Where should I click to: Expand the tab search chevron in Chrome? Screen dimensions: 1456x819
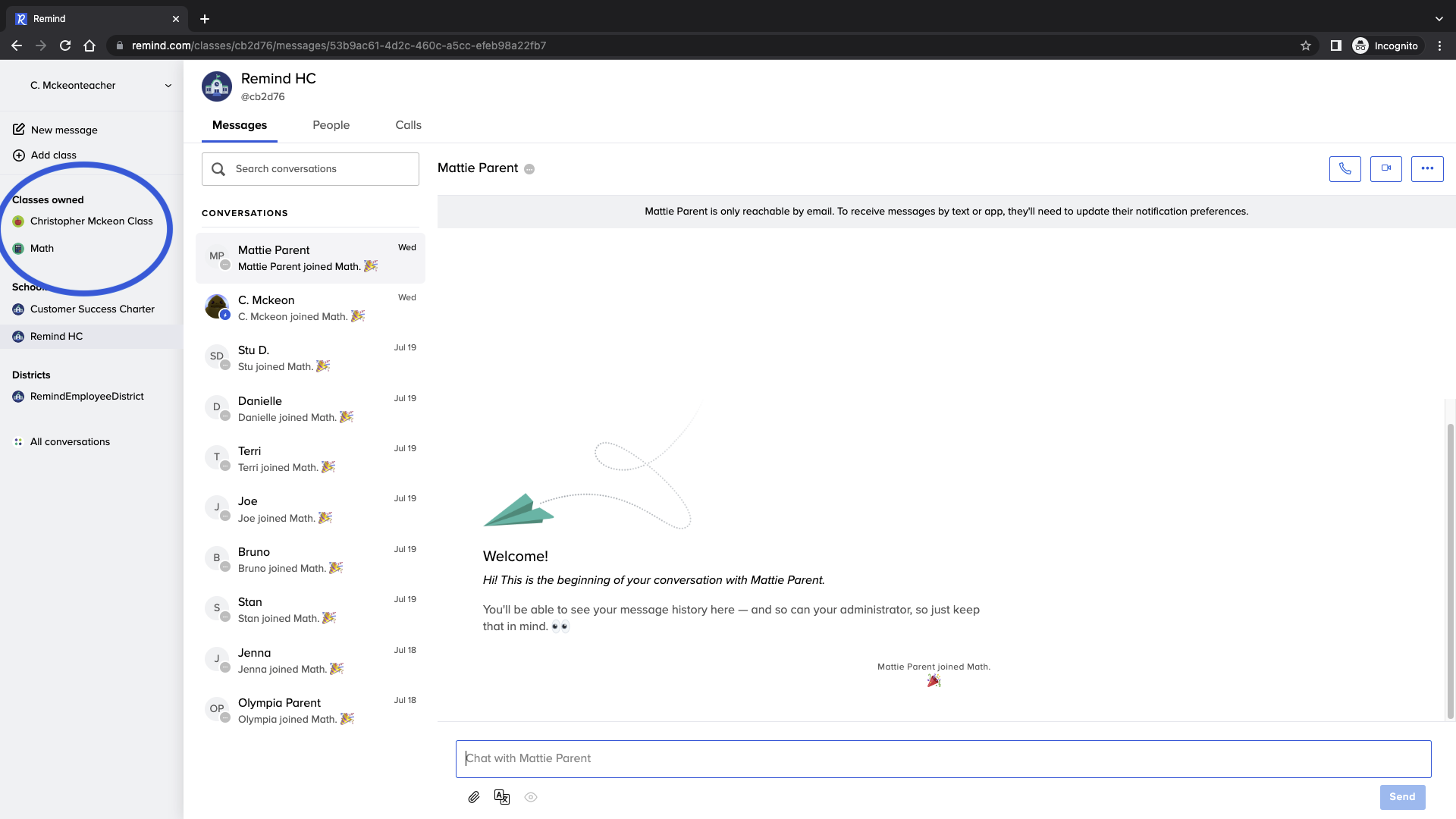pos(1439,19)
